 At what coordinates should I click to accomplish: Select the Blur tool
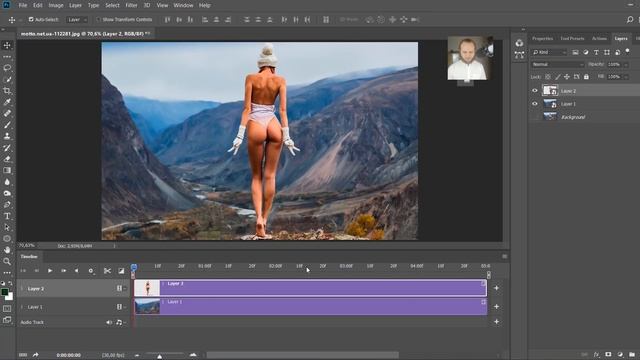(7, 182)
